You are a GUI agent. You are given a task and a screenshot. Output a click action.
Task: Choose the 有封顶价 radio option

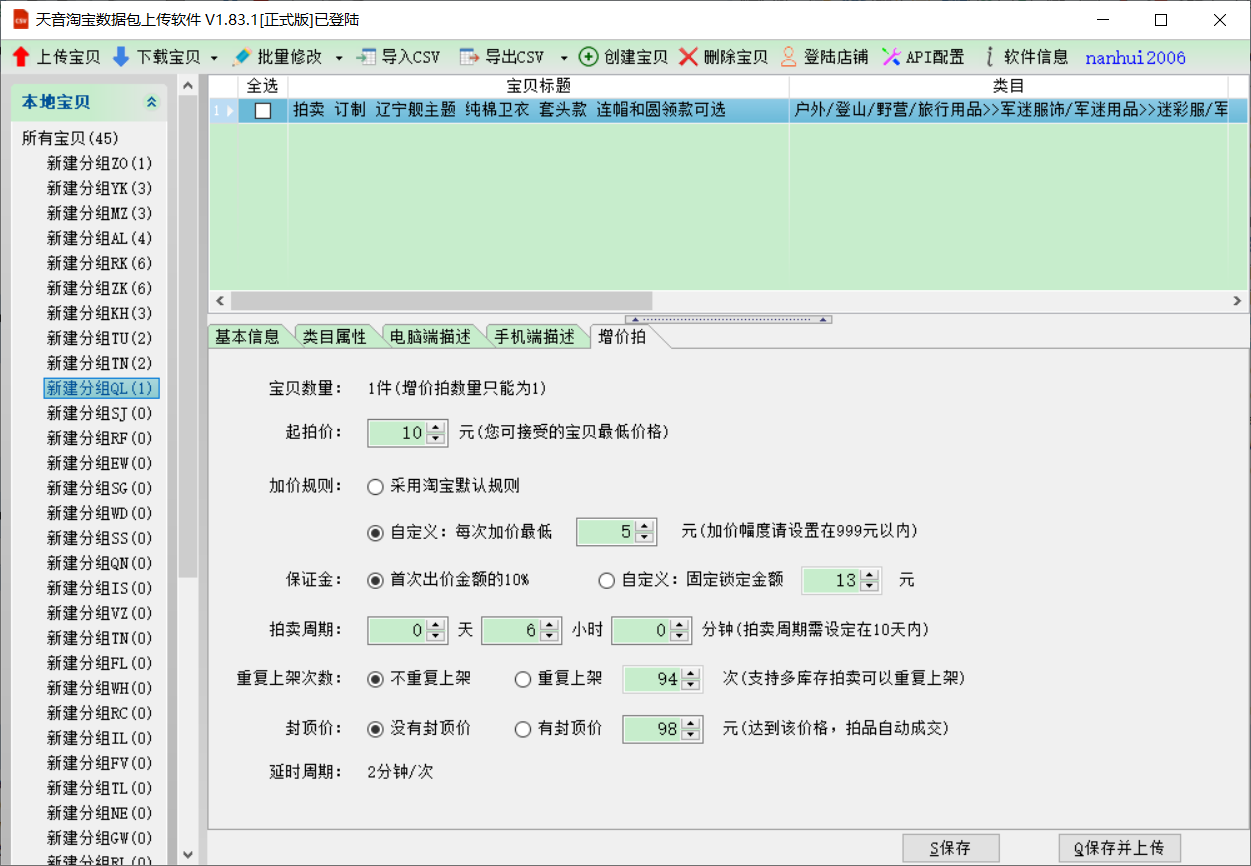(x=523, y=730)
